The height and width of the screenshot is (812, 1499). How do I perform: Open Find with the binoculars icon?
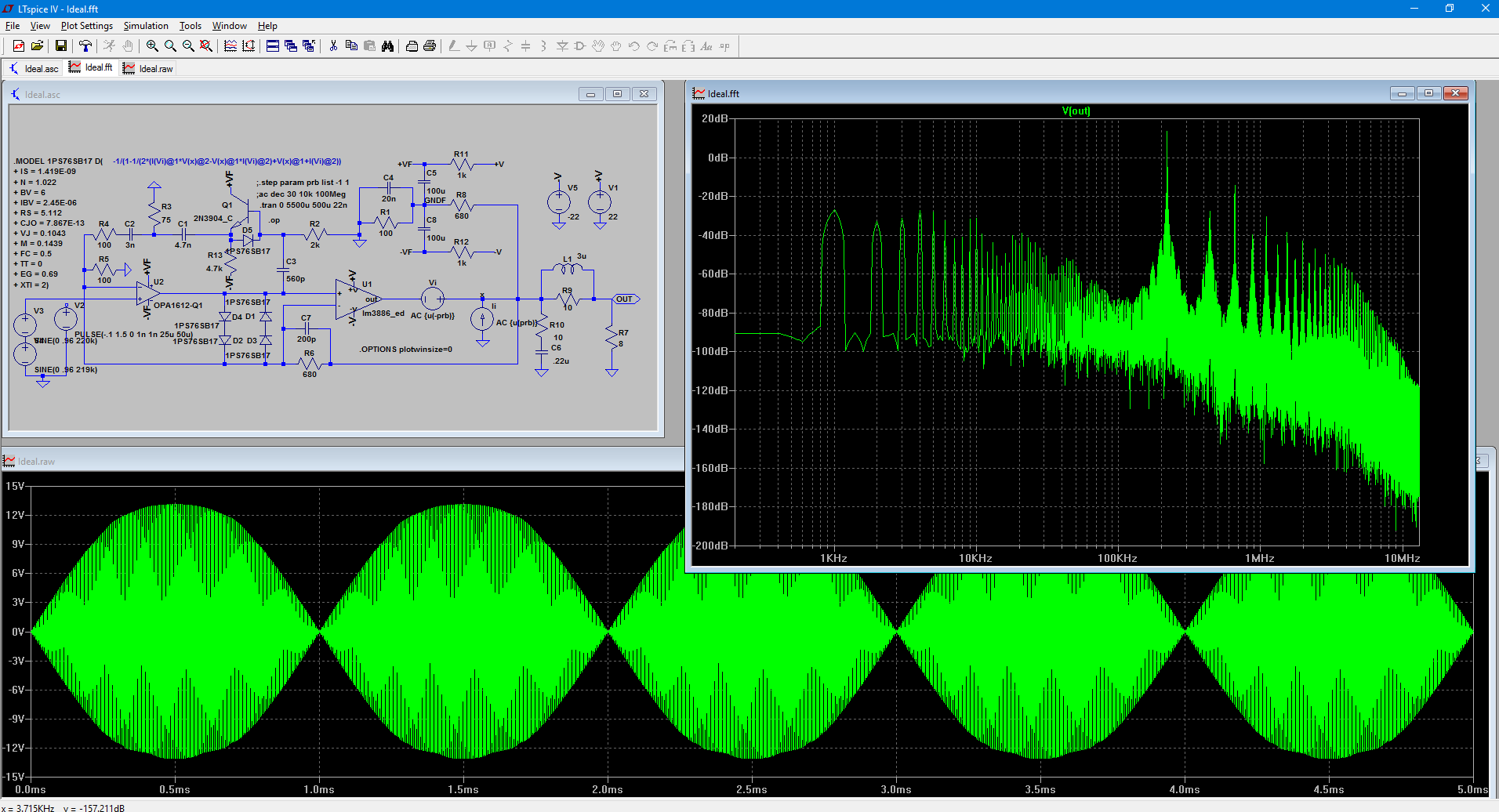pyautogui.click(x=387, y=46)
